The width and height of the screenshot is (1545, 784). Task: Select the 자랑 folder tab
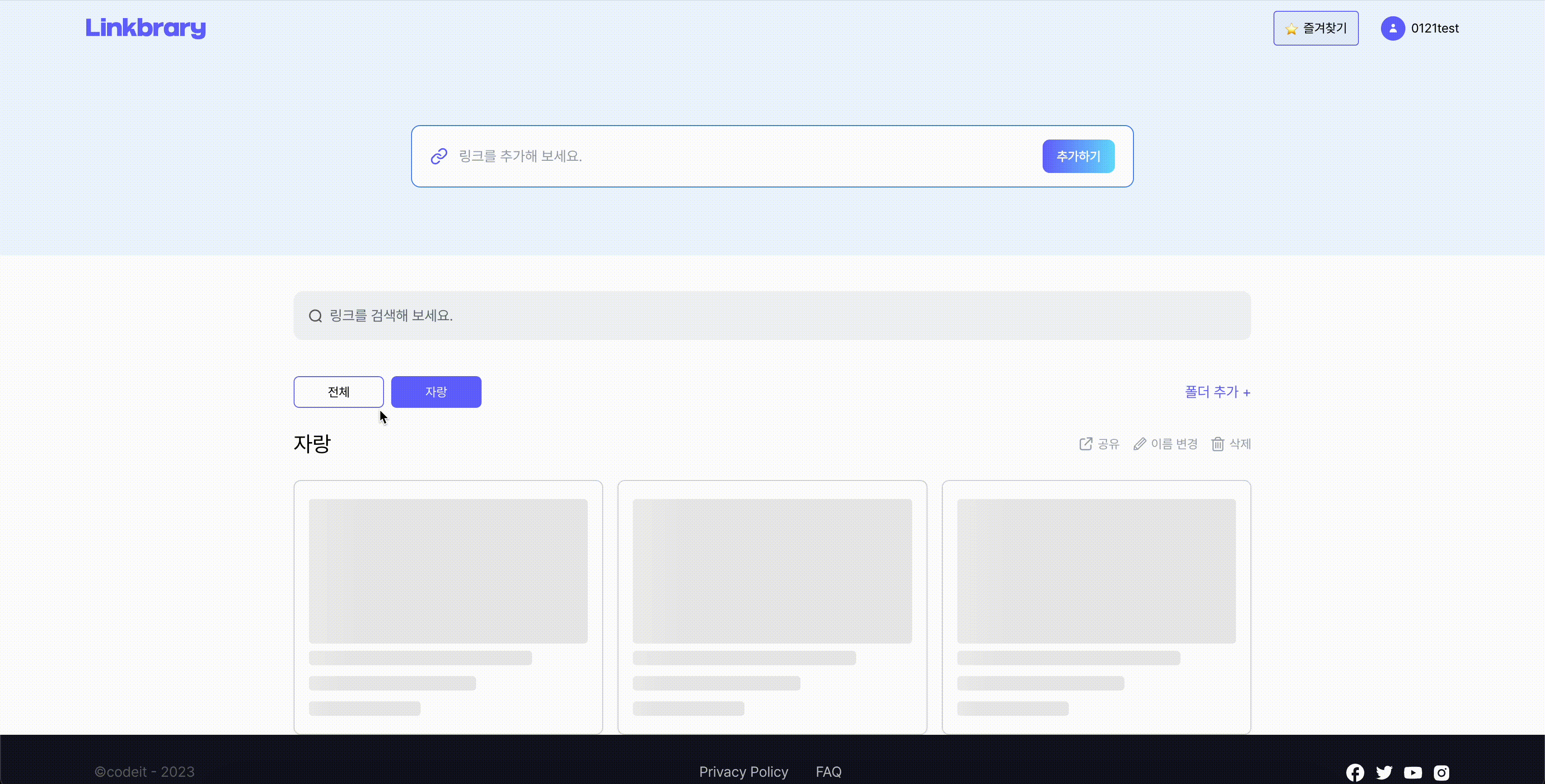(x=436, y=392)
